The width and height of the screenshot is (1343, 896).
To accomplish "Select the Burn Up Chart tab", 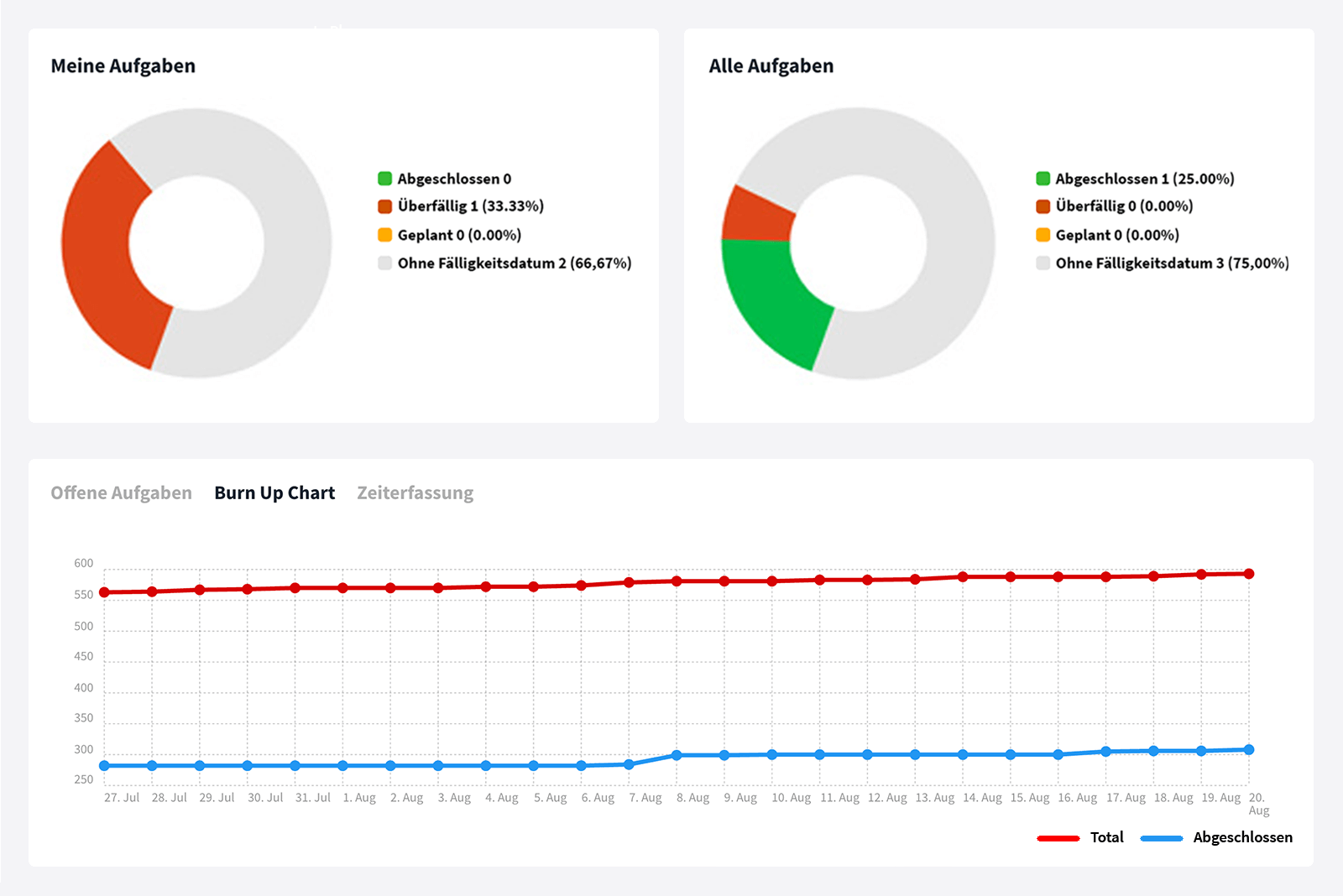I will [274, 493].
